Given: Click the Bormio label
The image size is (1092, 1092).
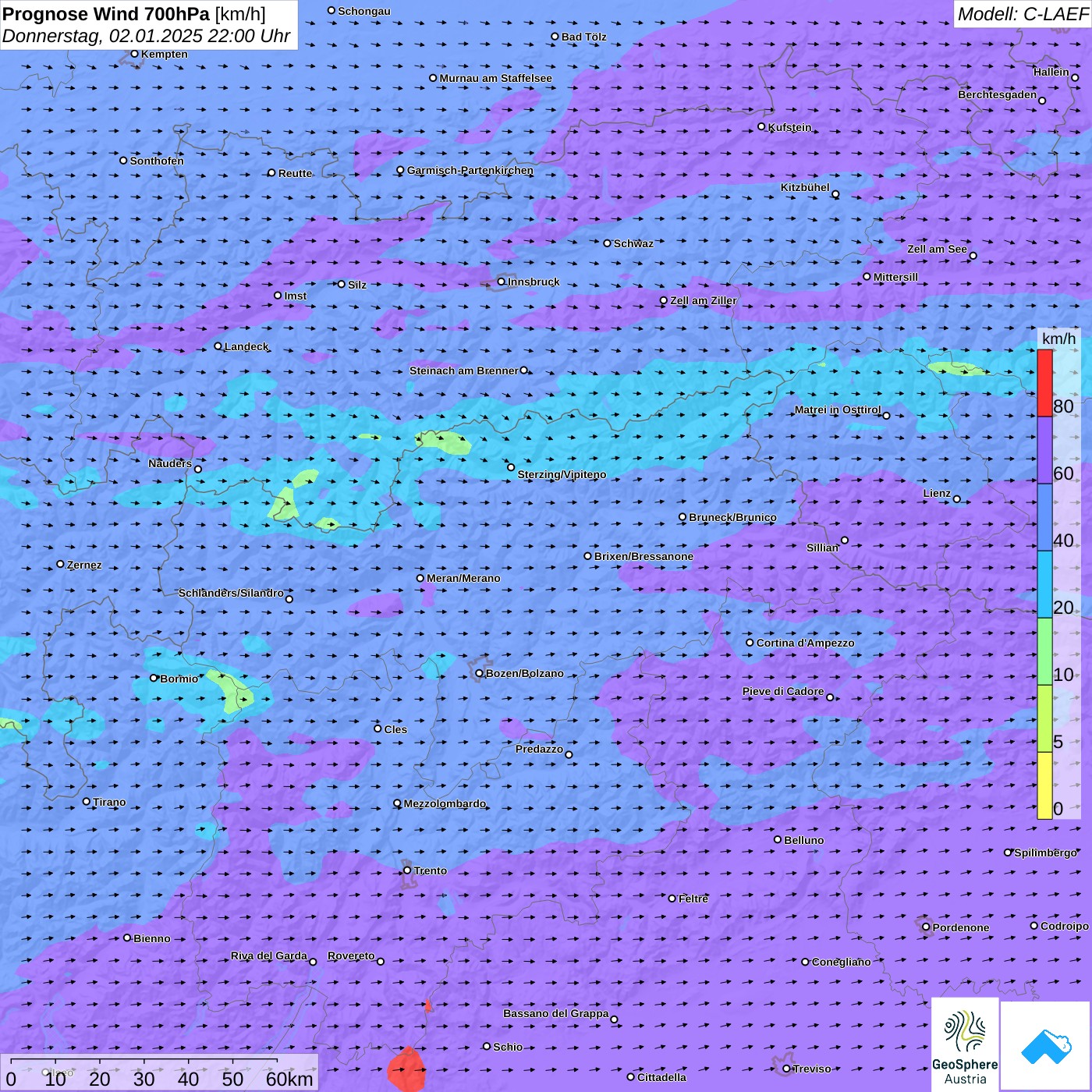Looking at the screenshot, I should click(179, 679).
